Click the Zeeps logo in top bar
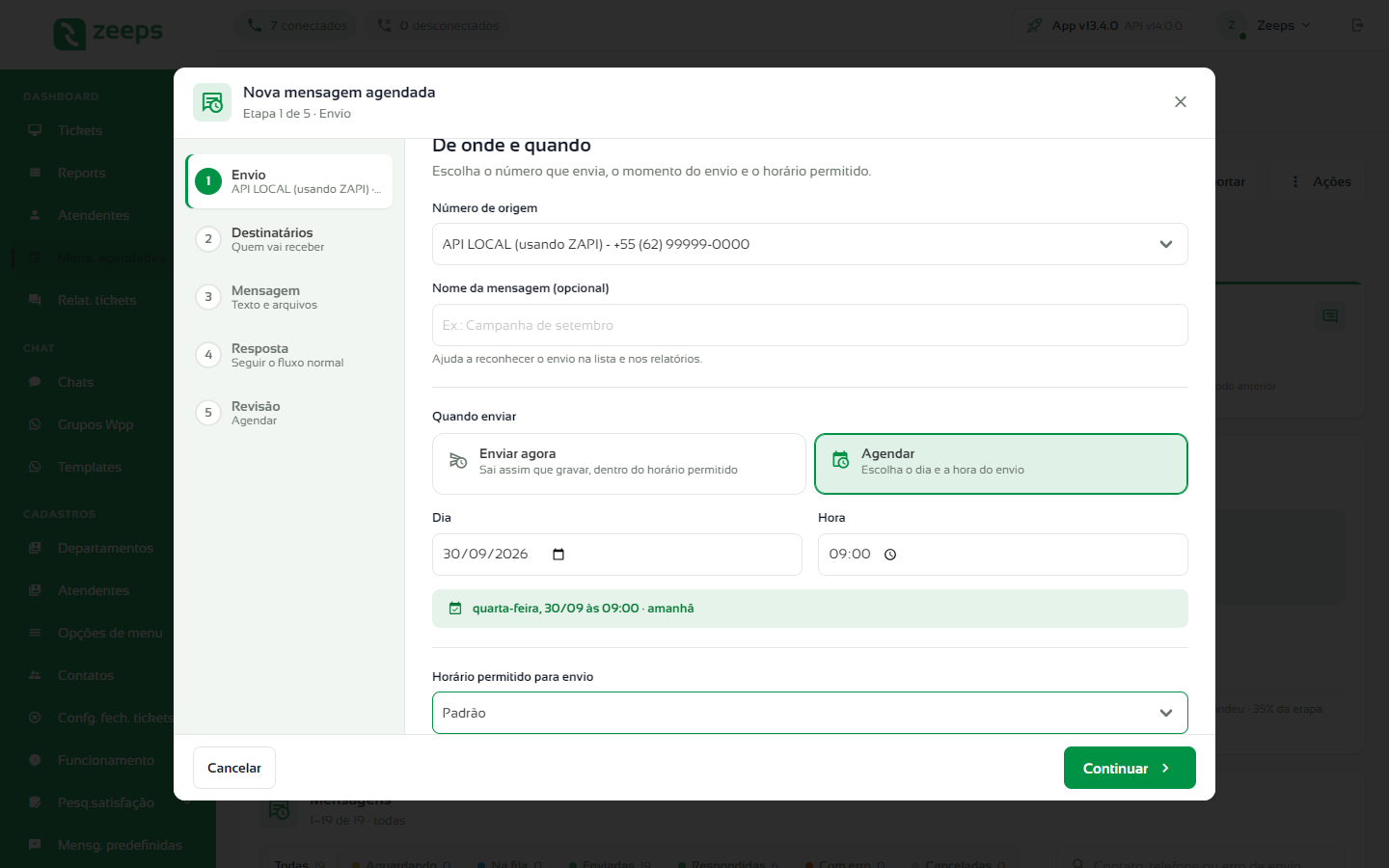This screenshot has height=868, width=1389. (x=108, y=34)
